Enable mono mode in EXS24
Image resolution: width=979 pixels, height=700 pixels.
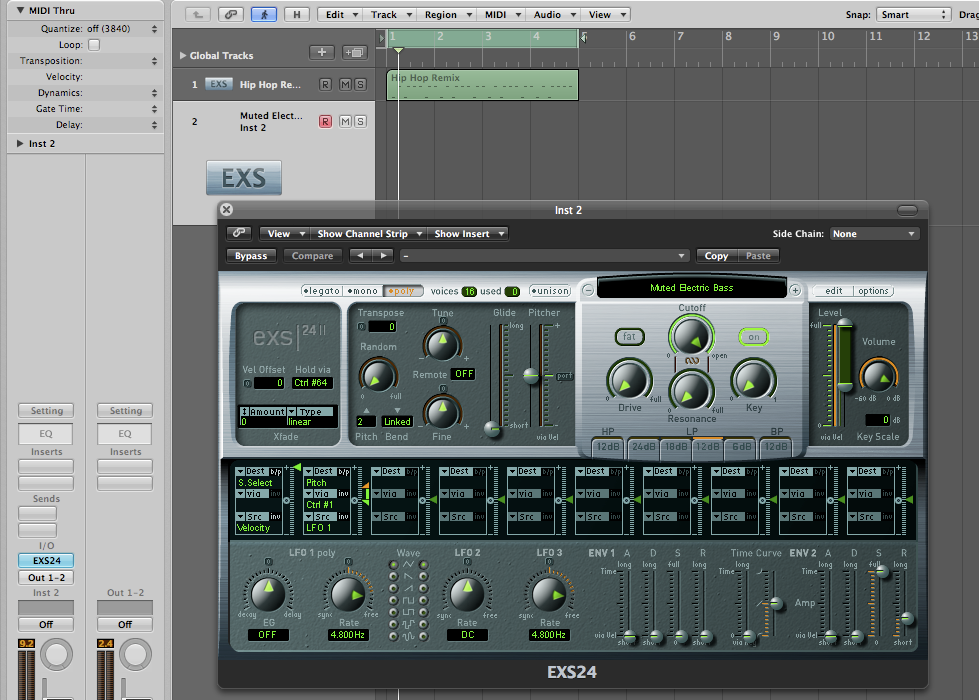pos(363,291)
